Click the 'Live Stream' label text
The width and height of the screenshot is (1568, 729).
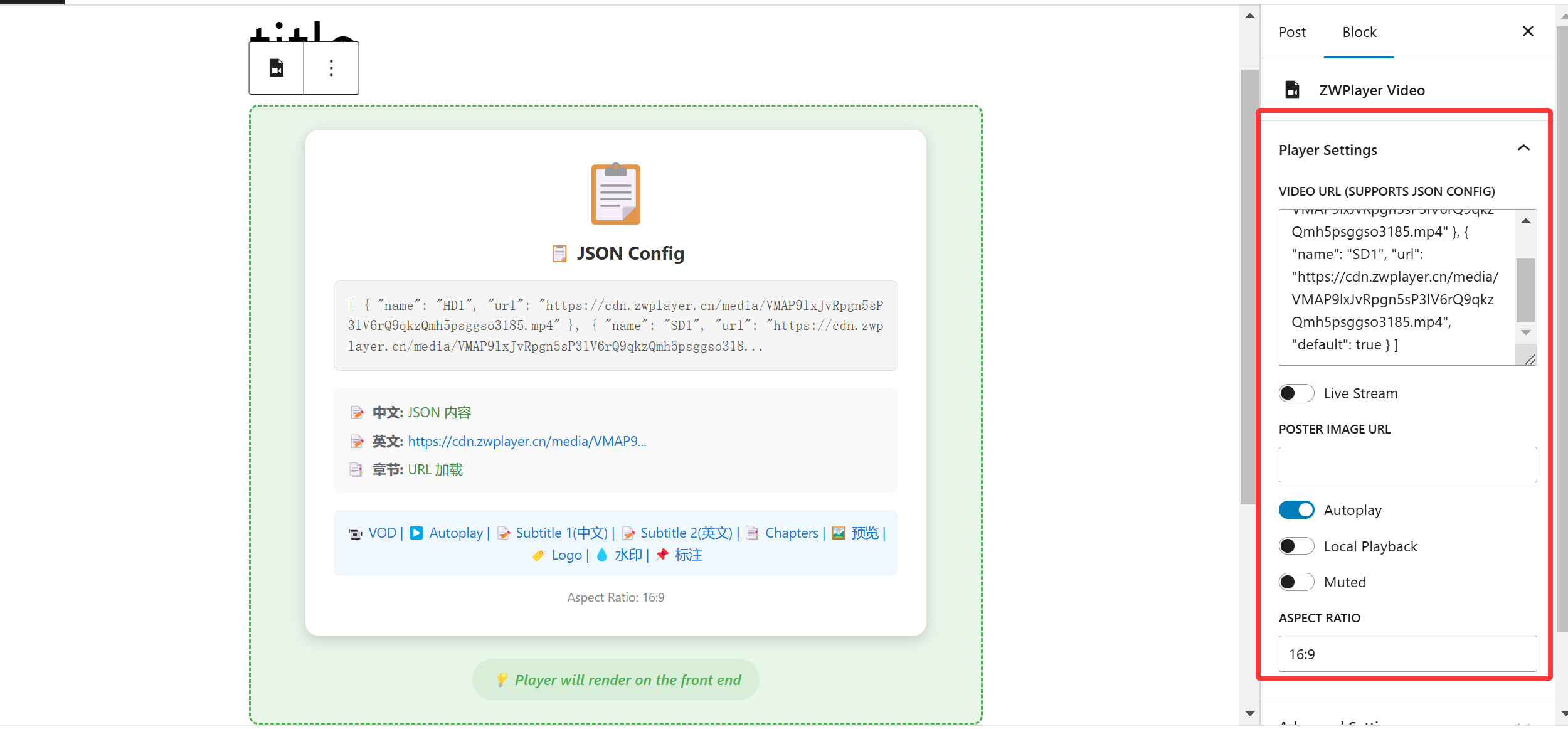pyautogui.click(x=1360, y=394)
